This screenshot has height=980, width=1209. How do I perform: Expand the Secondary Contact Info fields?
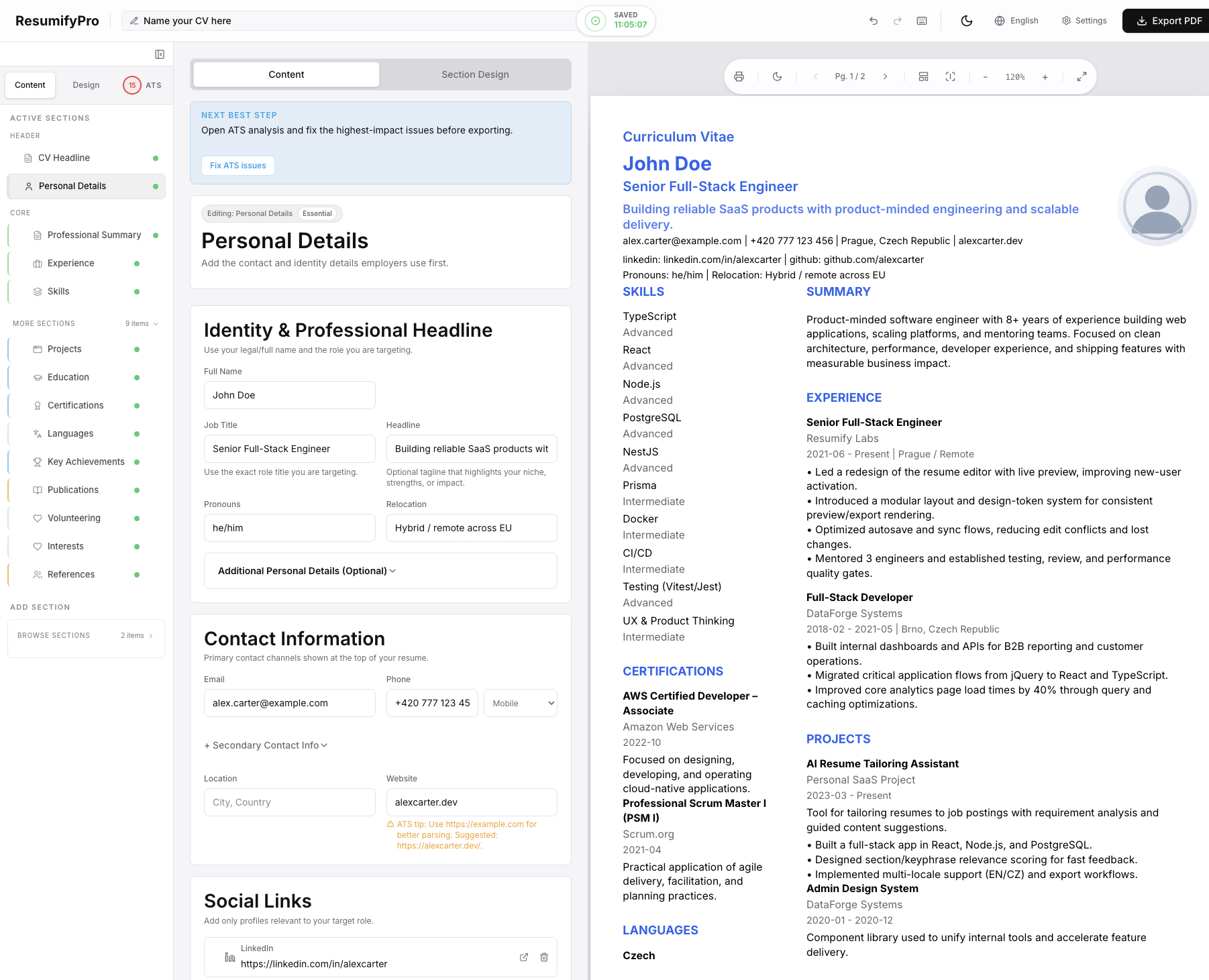[x=265, y=745]
